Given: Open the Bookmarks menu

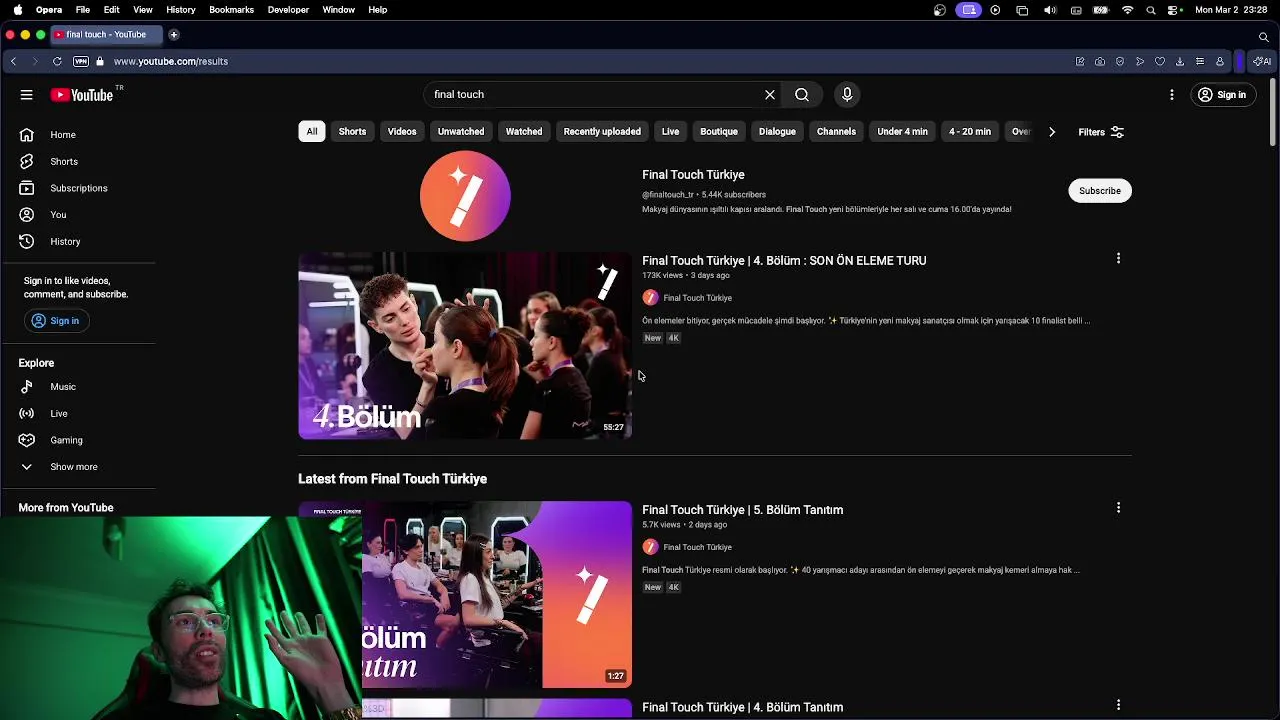Looking at the screenshot, I should tap(231, 10).
